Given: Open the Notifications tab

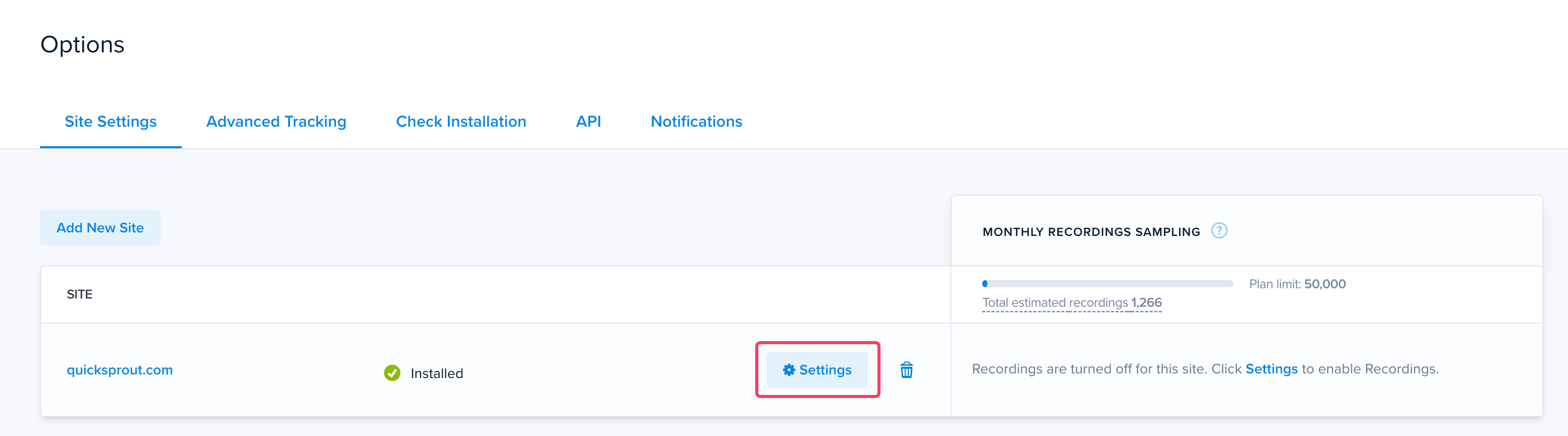Looking at the screenshot, I should pyautogui.click(x=696, y=122).
